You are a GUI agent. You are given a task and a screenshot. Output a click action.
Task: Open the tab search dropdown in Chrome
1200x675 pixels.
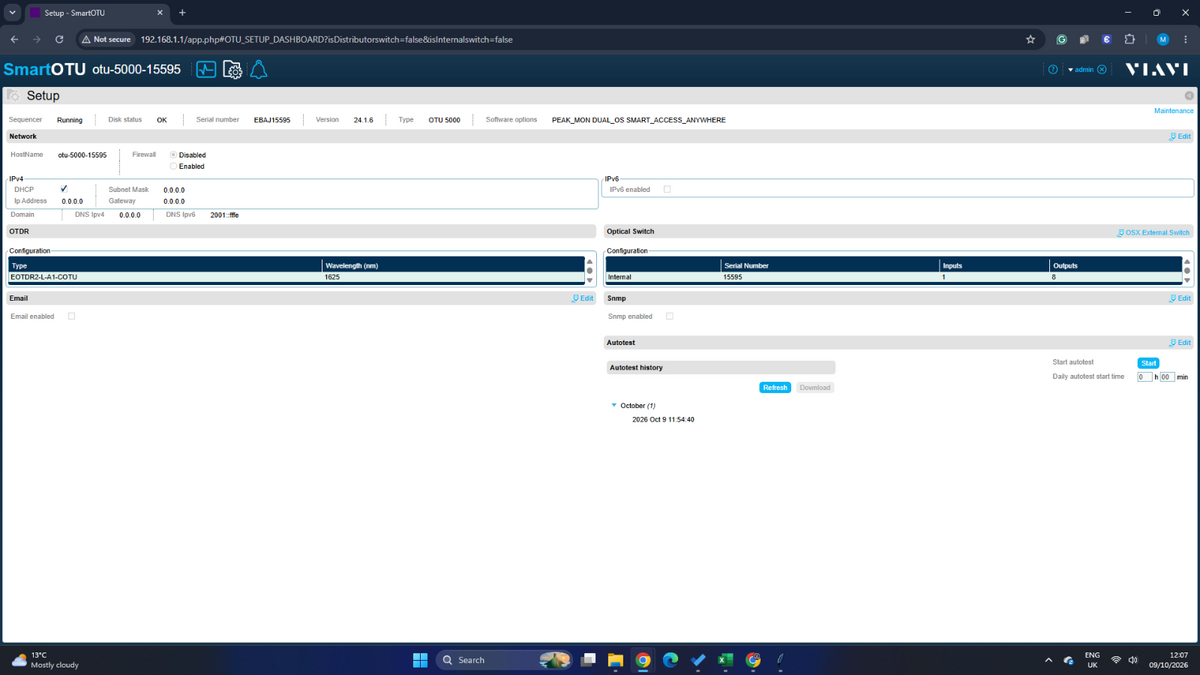pyautogui.click(x=12, y=12)
